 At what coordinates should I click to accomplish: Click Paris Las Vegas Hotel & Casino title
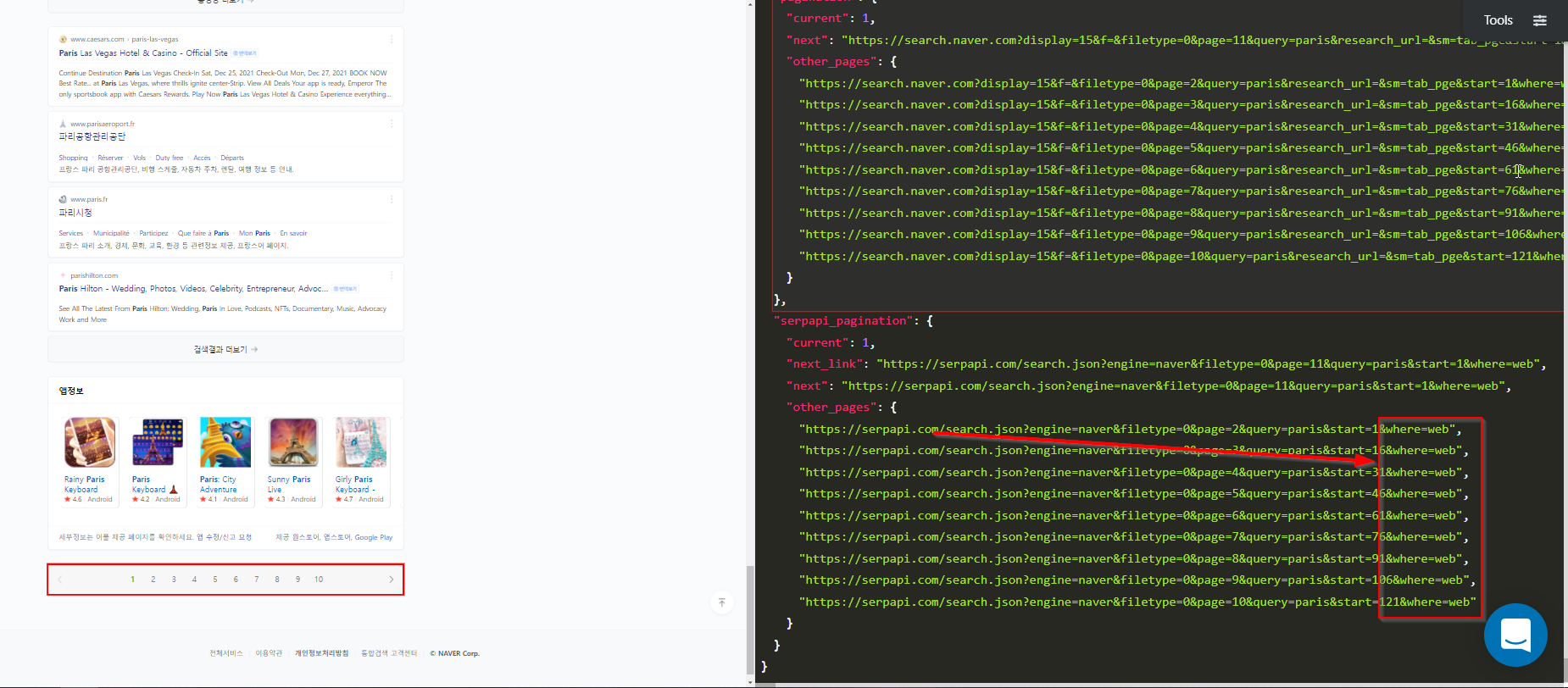pos(143,53)
